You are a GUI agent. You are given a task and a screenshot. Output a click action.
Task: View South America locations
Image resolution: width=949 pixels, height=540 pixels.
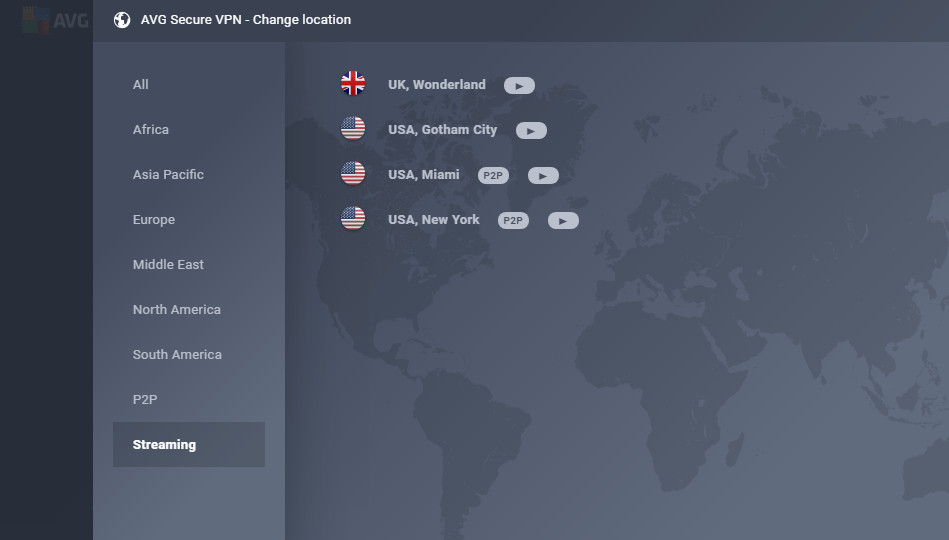coord(177,355)
